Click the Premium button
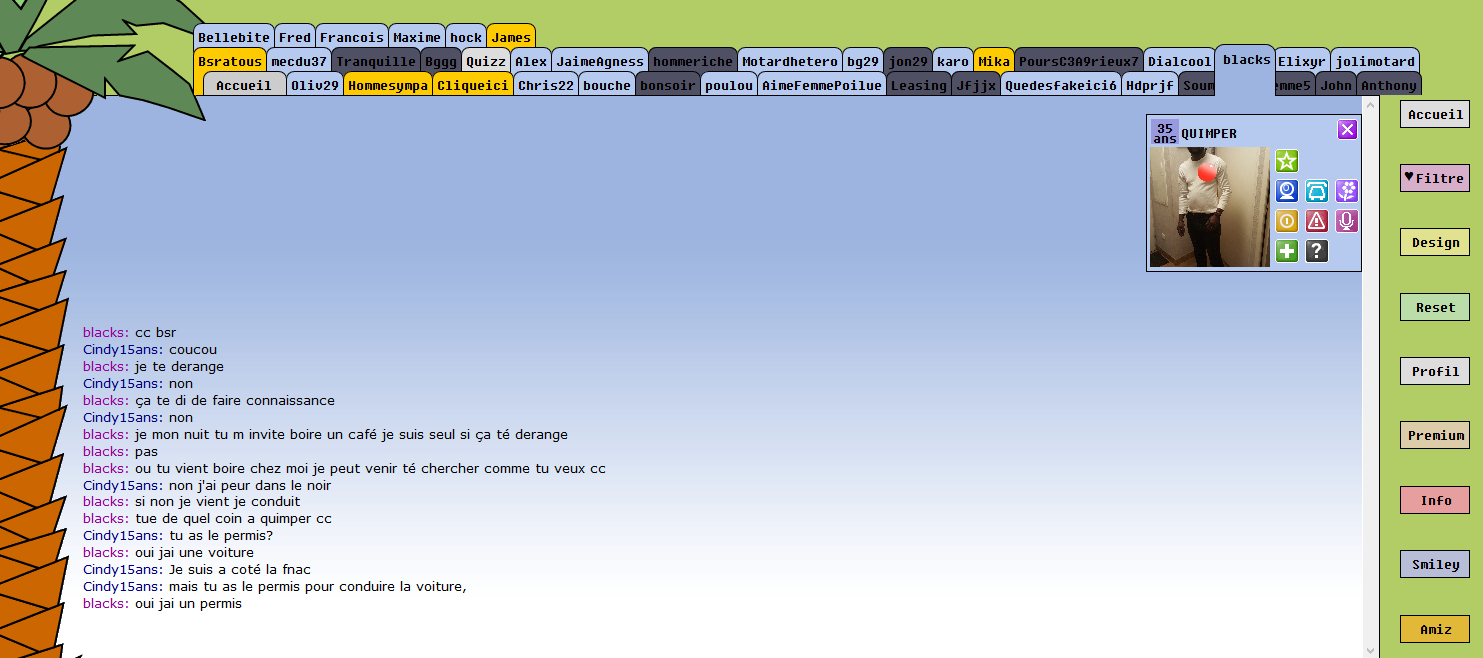1483x658 pixels. 1435,435
